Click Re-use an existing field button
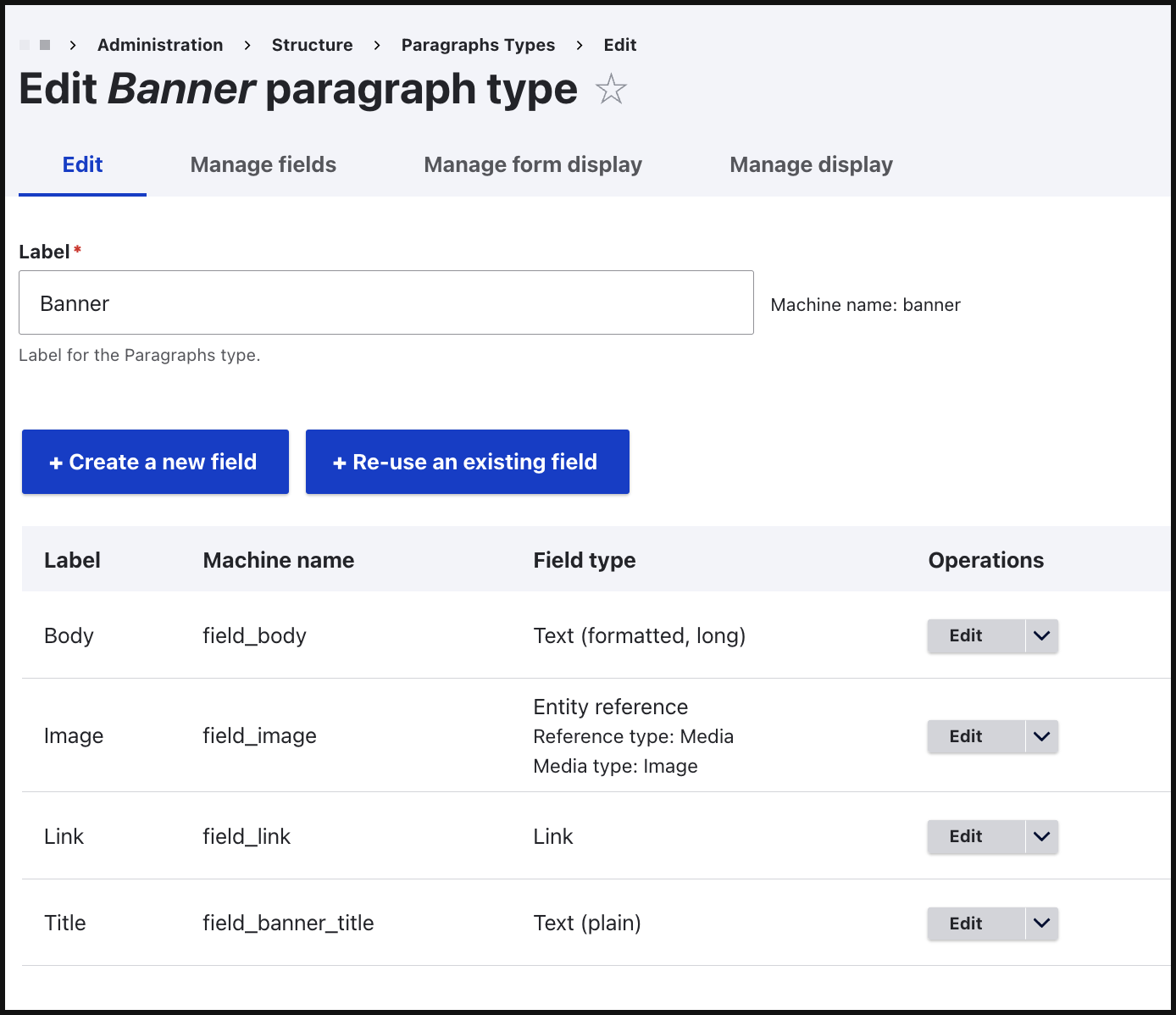This screenshot has width=1176, height=1015. [x=467, y=462]
